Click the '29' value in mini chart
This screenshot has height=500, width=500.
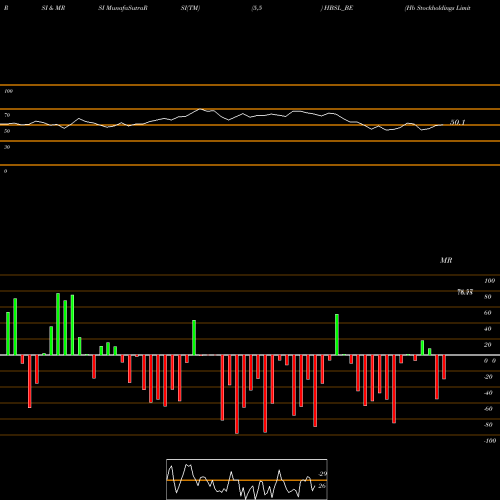pos(323,474)
